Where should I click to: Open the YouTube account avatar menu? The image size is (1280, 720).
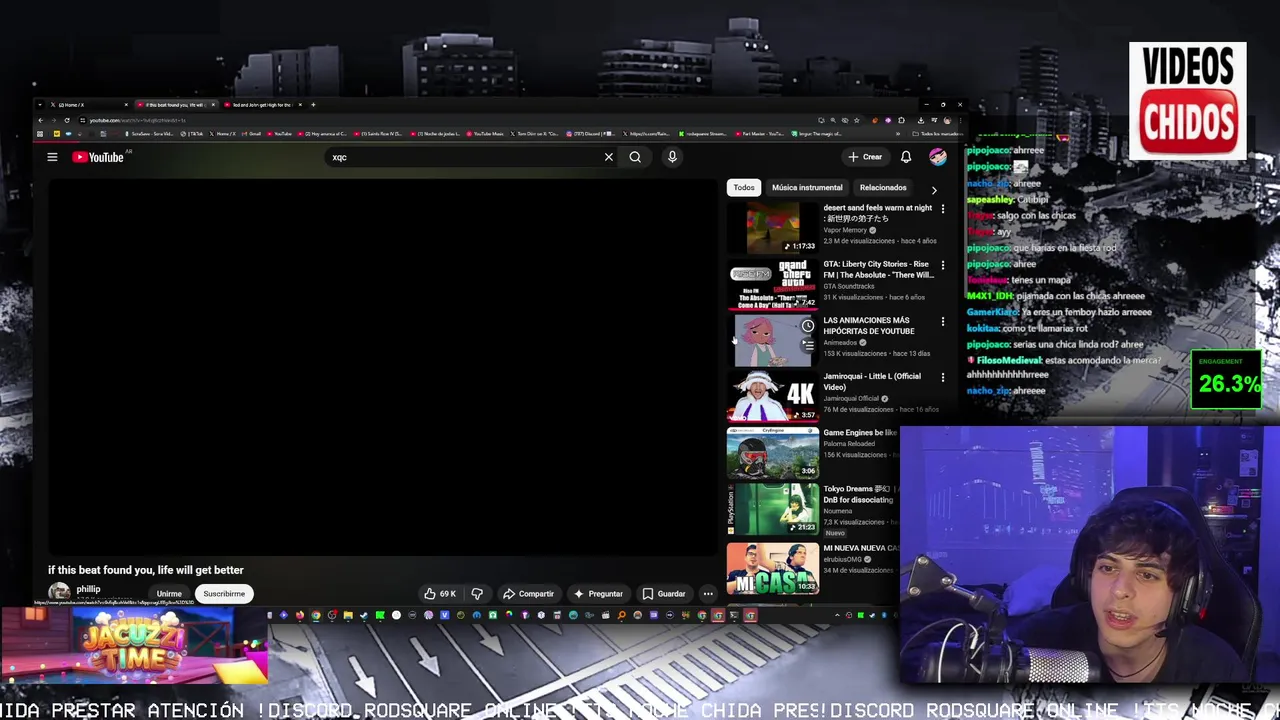point(937,157)
